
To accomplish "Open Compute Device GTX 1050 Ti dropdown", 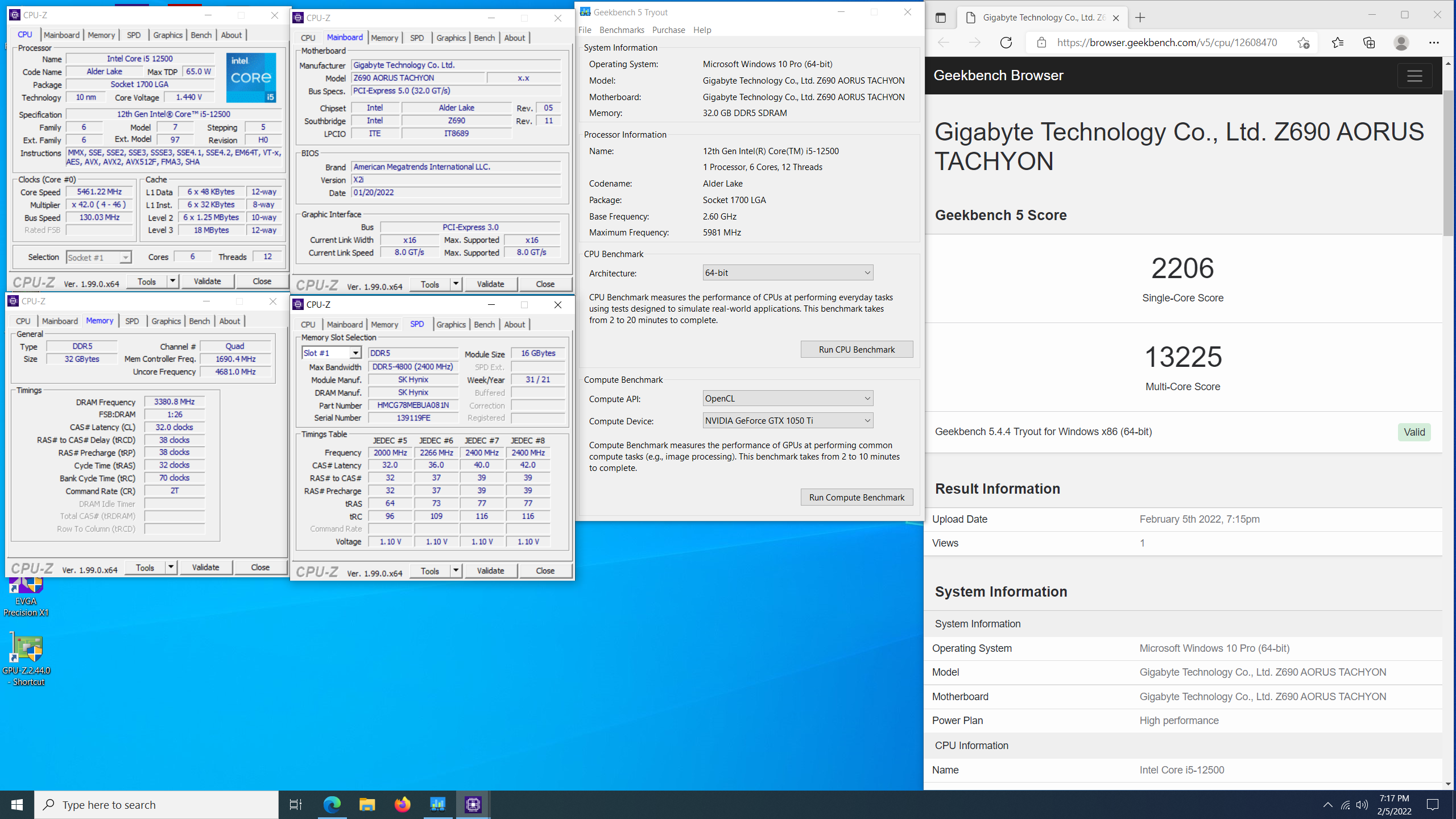I will pyautogui.click(x=788, y=421).
